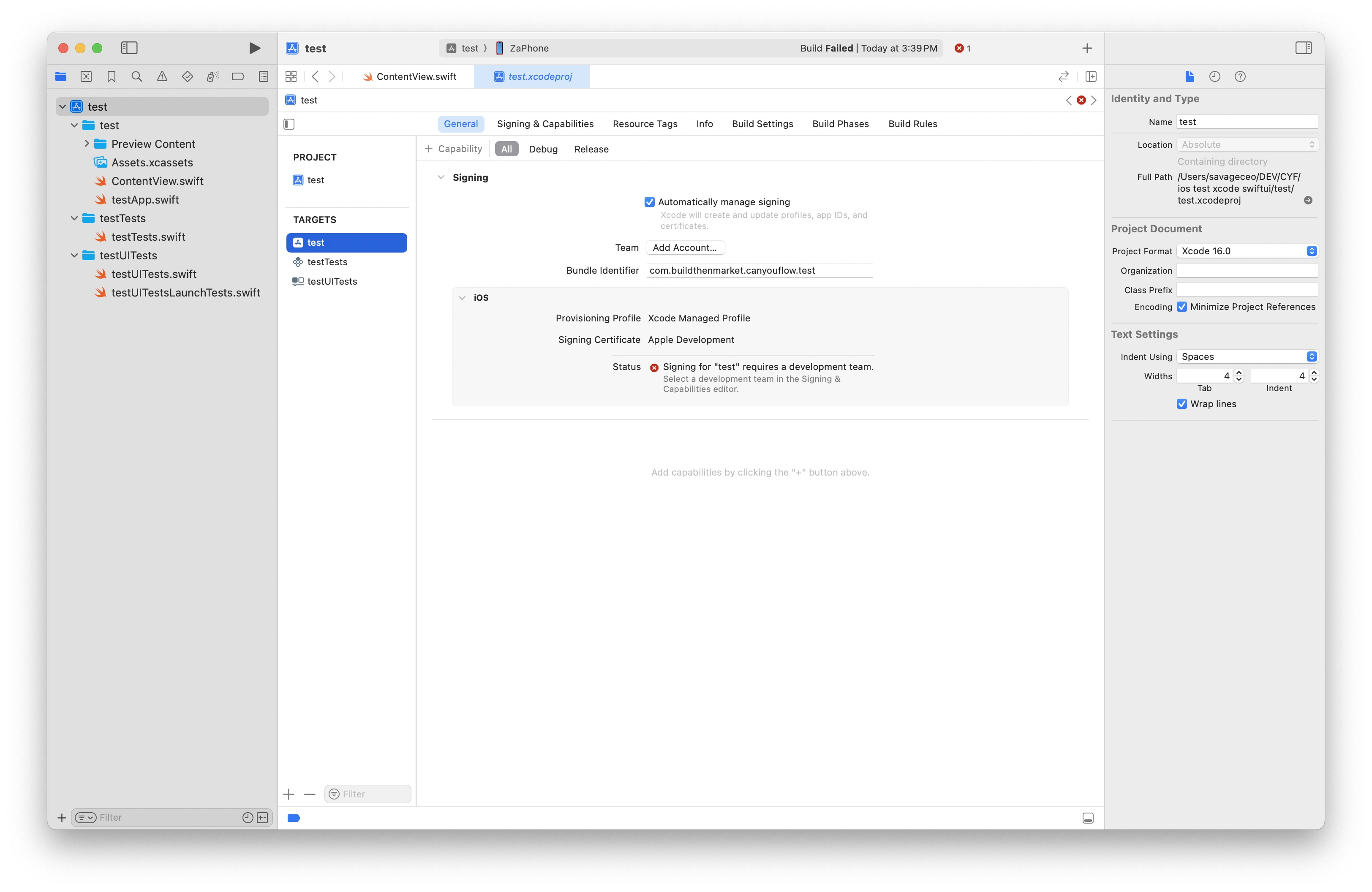Click the add Capability button
The height and width of the screenshot is (892, 1372).
(x=454, y=149)
